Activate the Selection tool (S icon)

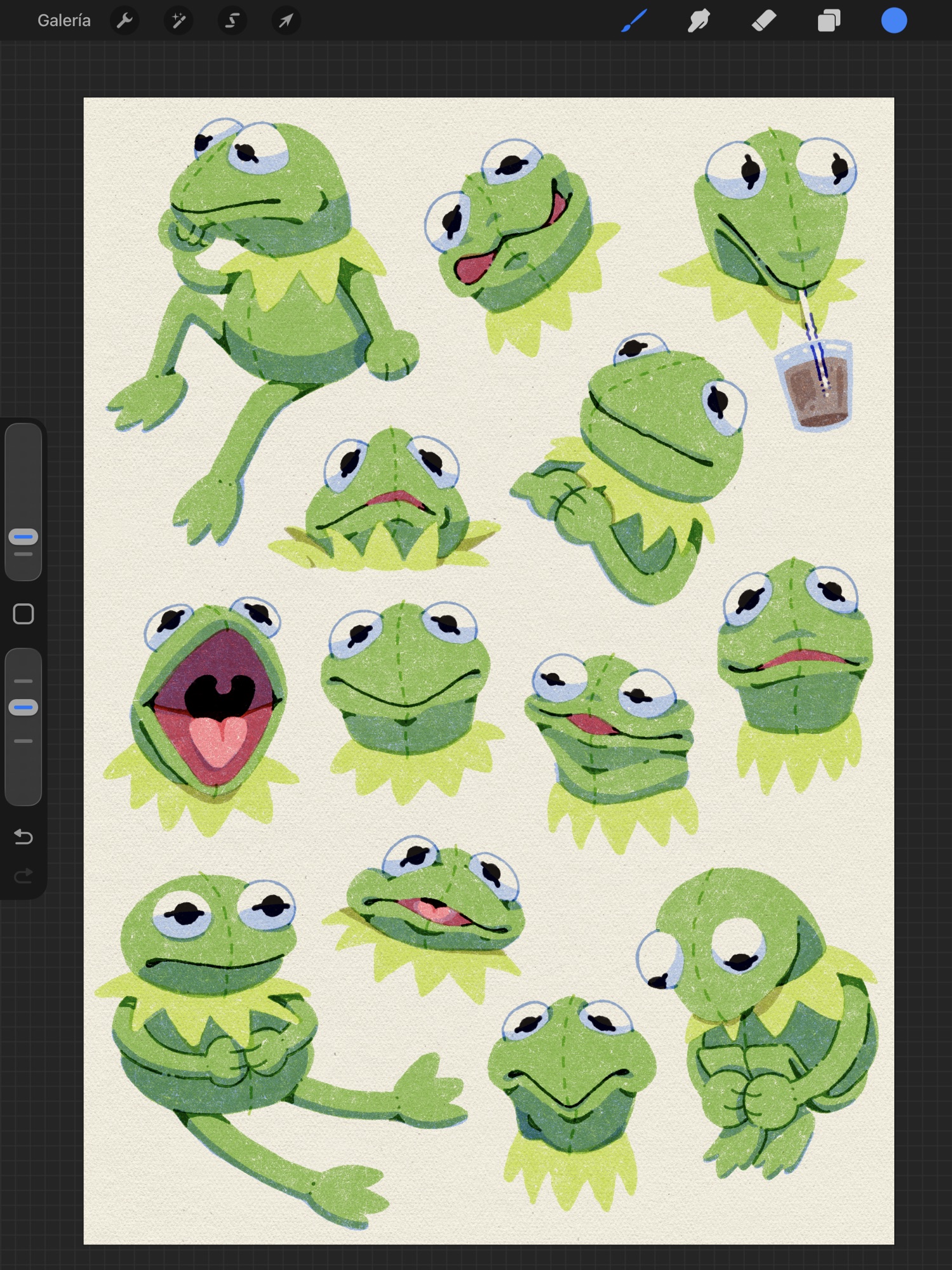(x=232, y=21)
